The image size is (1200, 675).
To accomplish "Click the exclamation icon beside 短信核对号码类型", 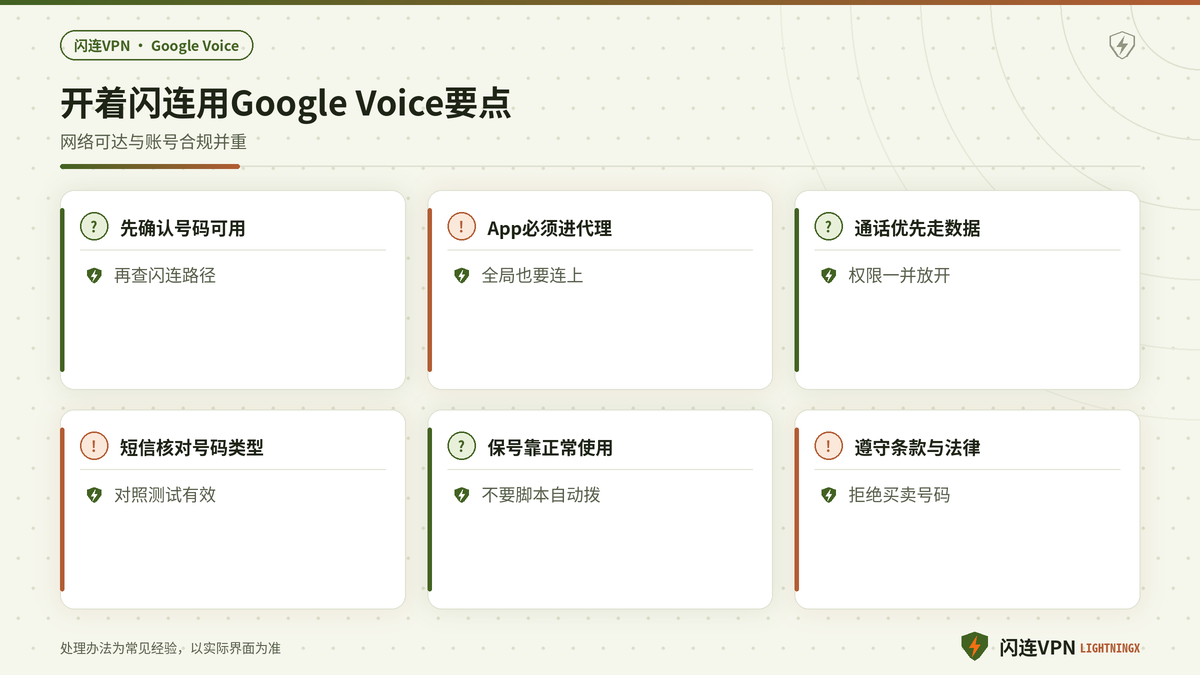I will point(94,447).
